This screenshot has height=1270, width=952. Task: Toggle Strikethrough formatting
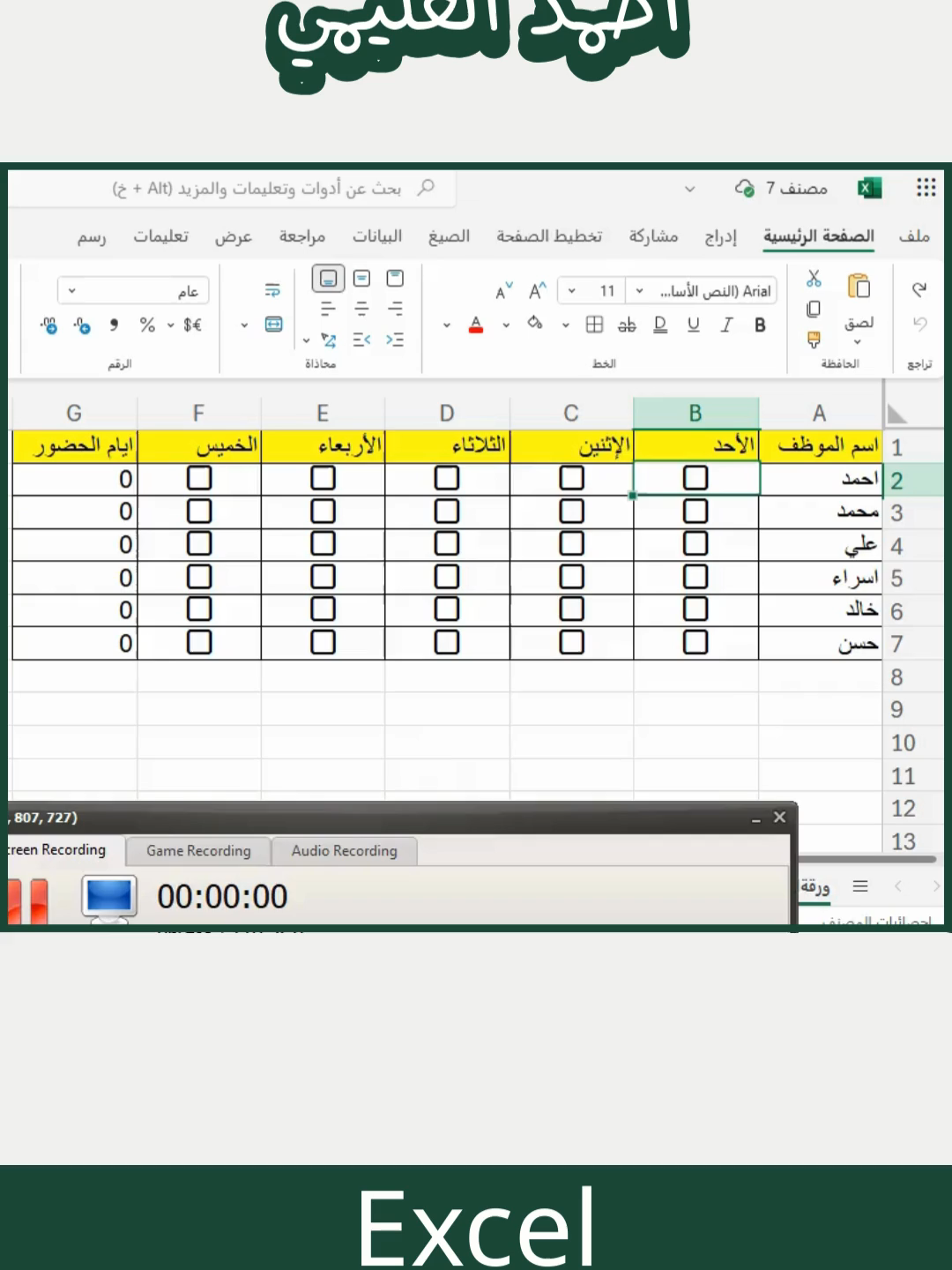(627, 325)
